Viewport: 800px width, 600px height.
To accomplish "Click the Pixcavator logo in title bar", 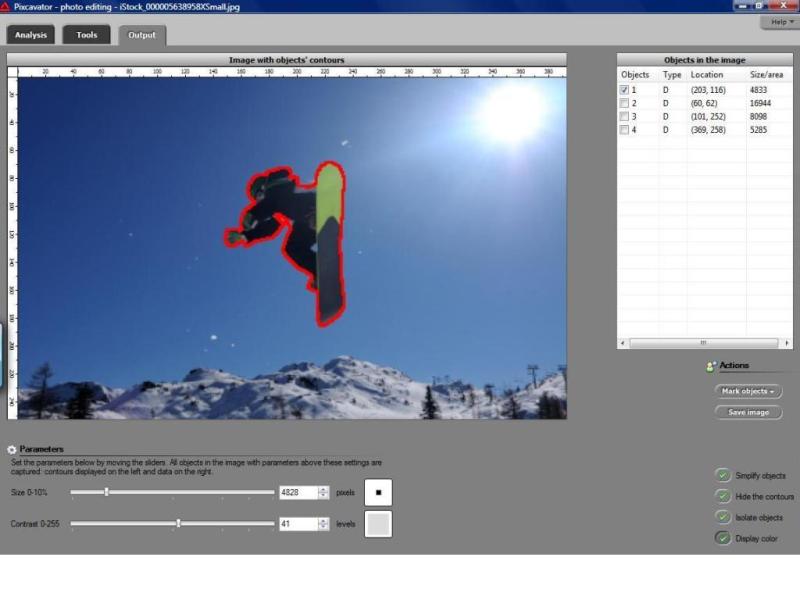I will pos(6,6).
